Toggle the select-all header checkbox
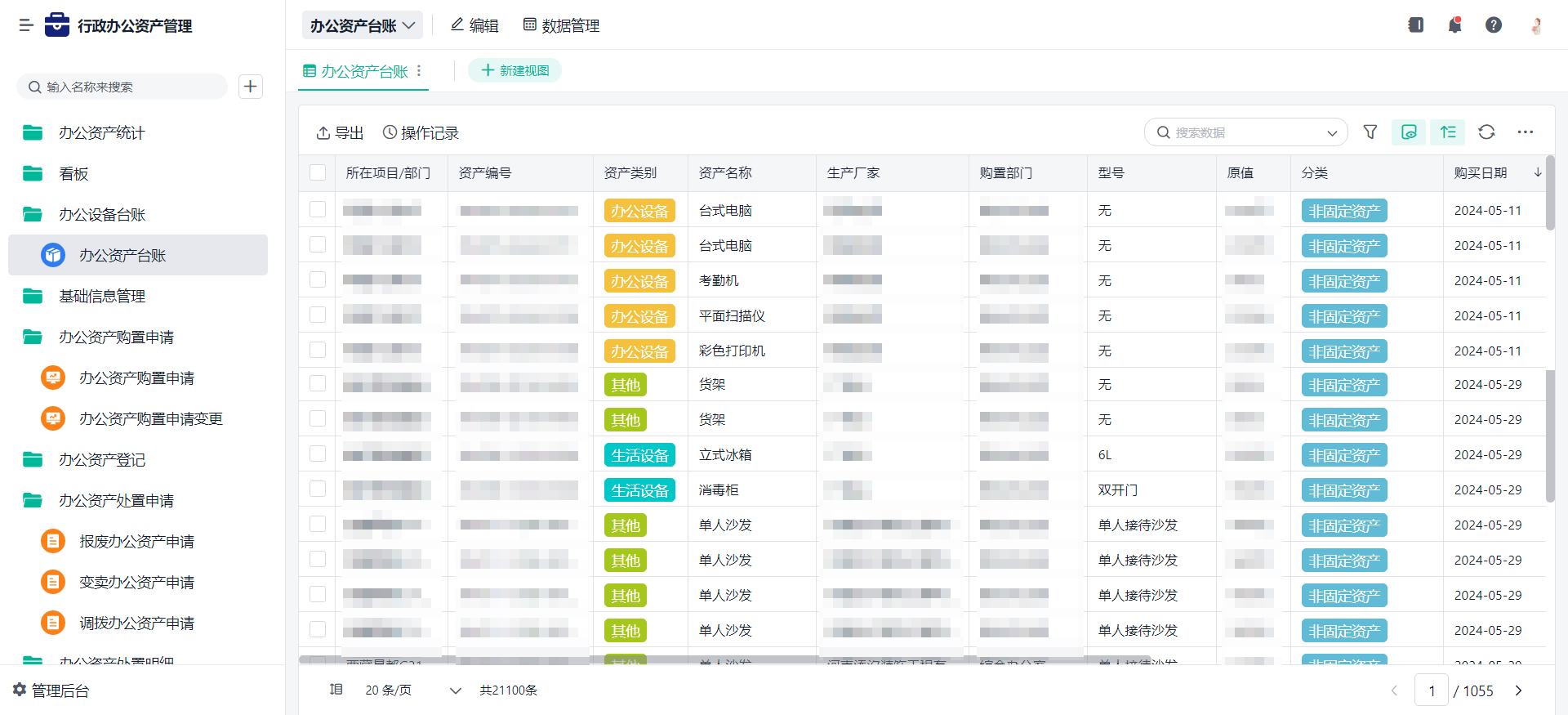The image size is (1568, 715). (x=318, y=172)
